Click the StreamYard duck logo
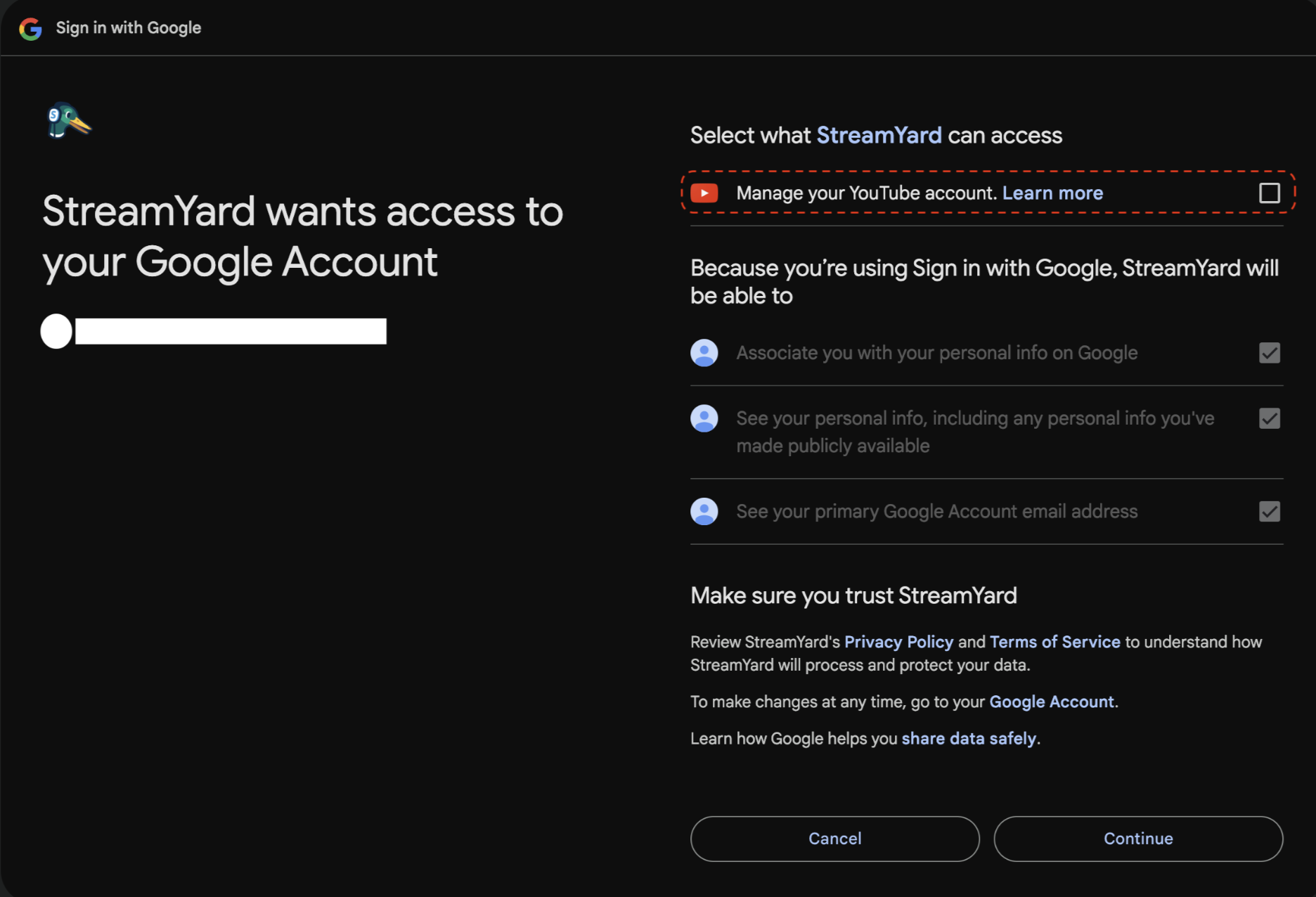1316x897 pixels. point(68,121)
